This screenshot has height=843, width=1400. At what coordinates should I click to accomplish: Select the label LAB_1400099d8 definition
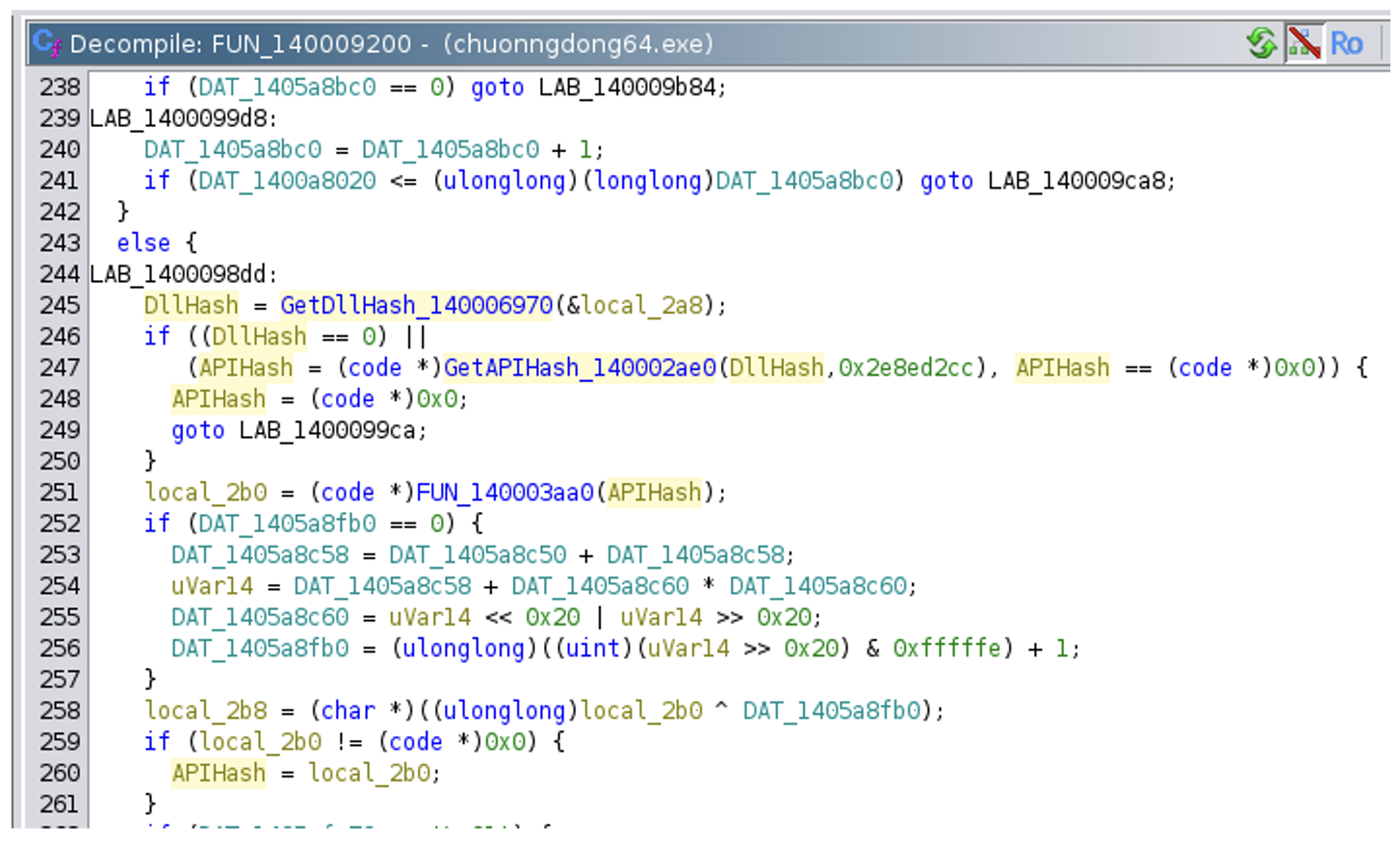pyautogui.click(x=180, y=118)
